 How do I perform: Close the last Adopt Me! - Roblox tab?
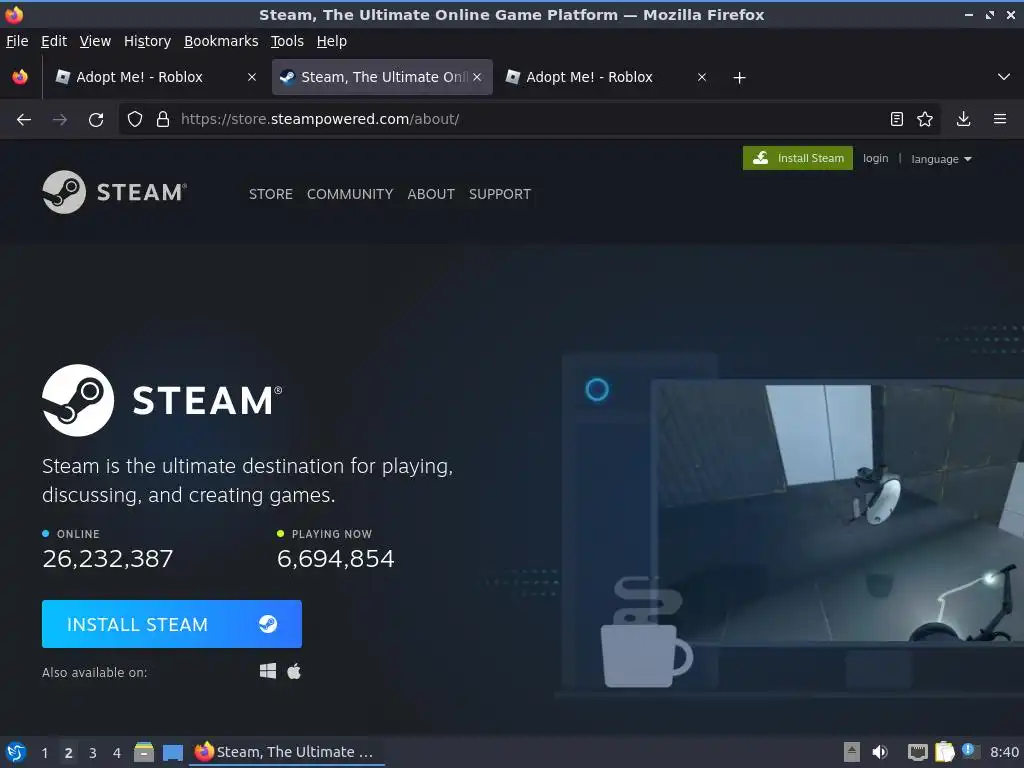click(x=702, y=77)
